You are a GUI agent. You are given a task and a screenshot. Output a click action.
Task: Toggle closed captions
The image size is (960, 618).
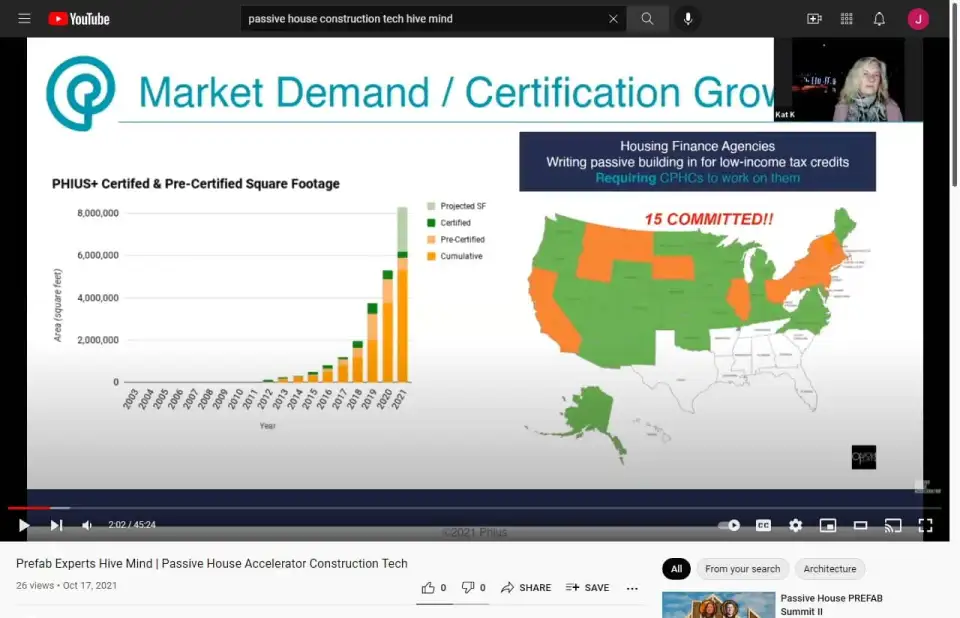(763, 525)
